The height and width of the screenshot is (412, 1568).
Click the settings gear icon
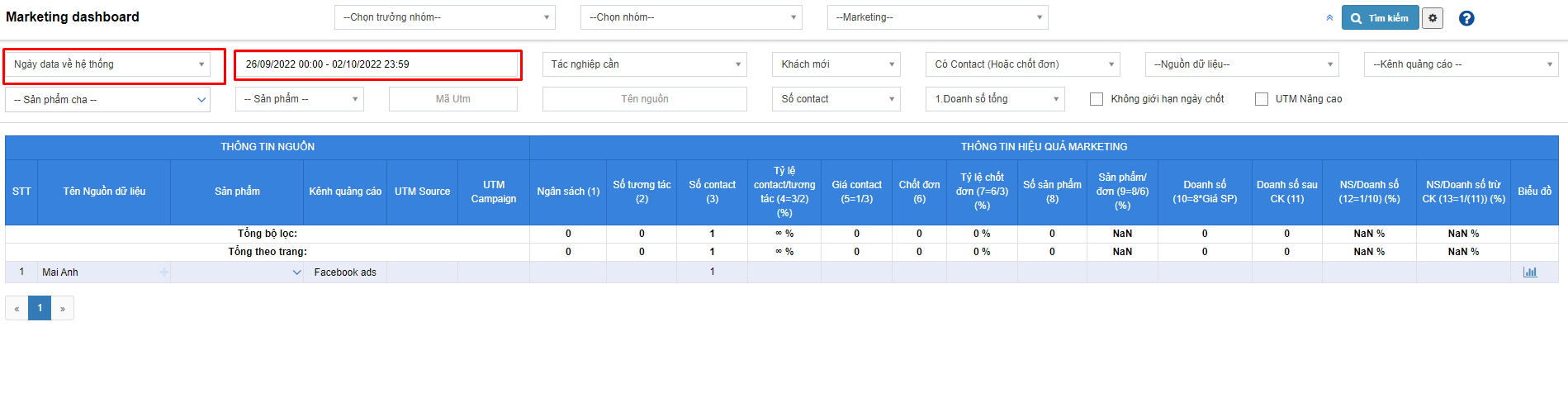coord(1433,18)
